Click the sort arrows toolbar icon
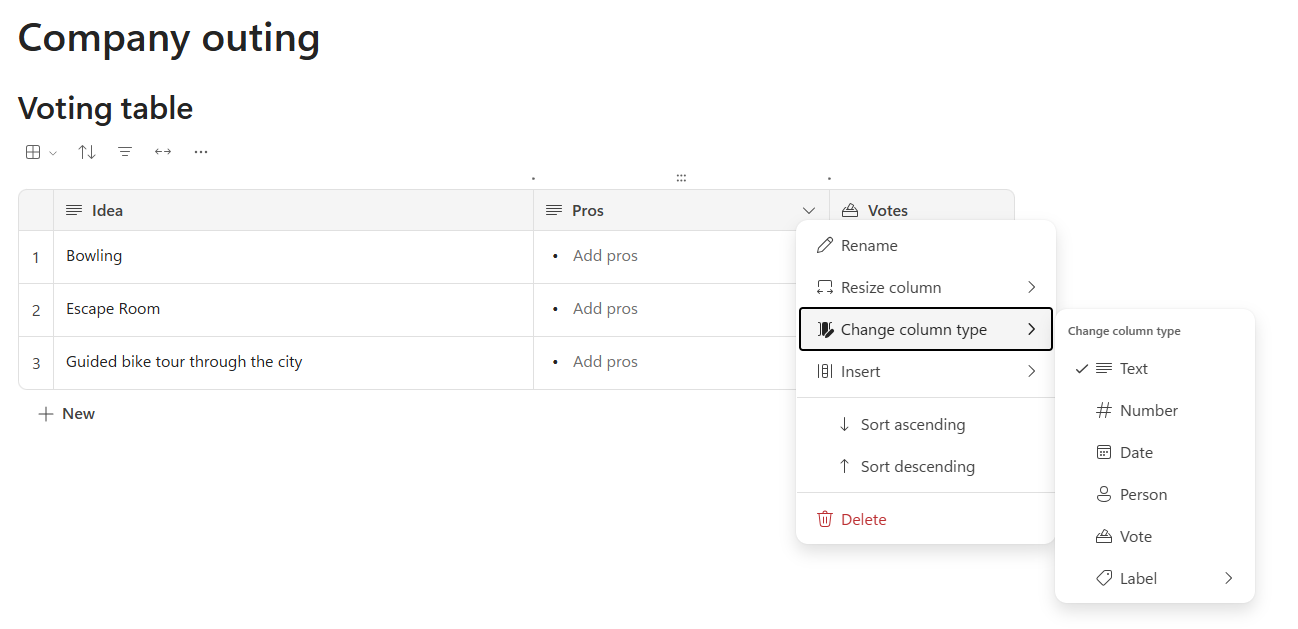This screenshot has width=1298, height=629. pos(87,152)
